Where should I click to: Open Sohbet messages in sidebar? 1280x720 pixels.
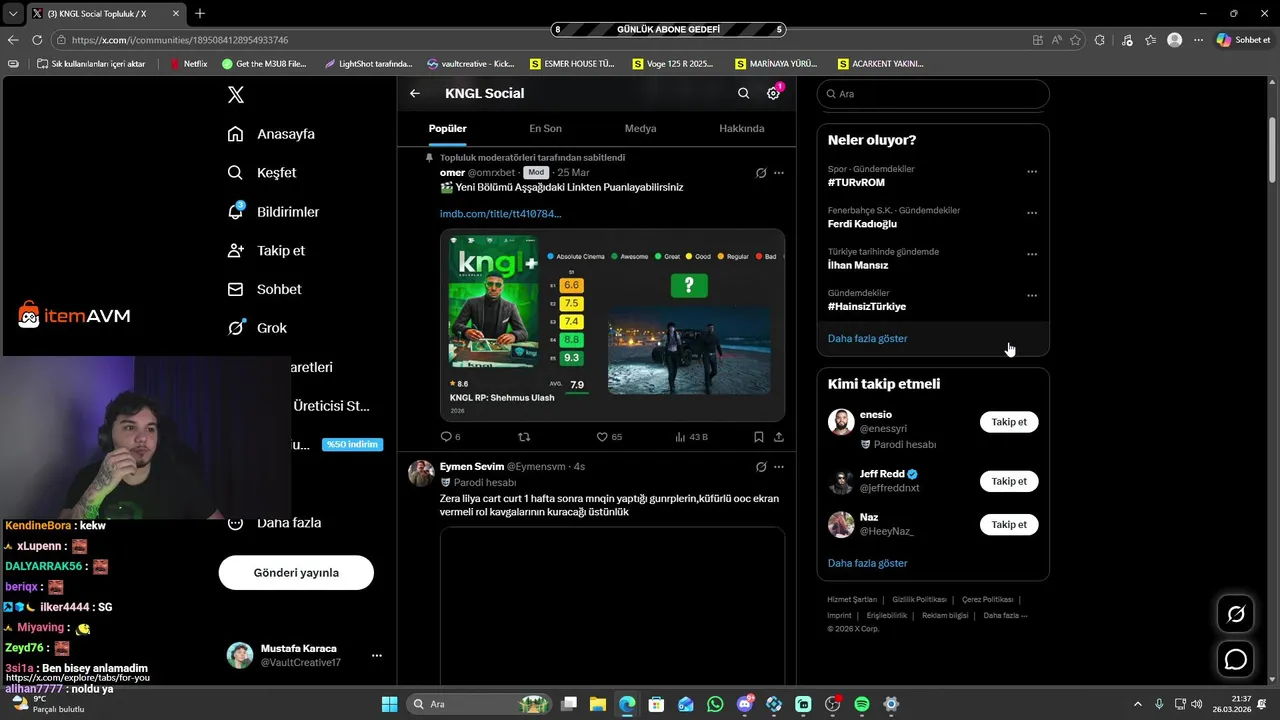(x=264, y=289)
